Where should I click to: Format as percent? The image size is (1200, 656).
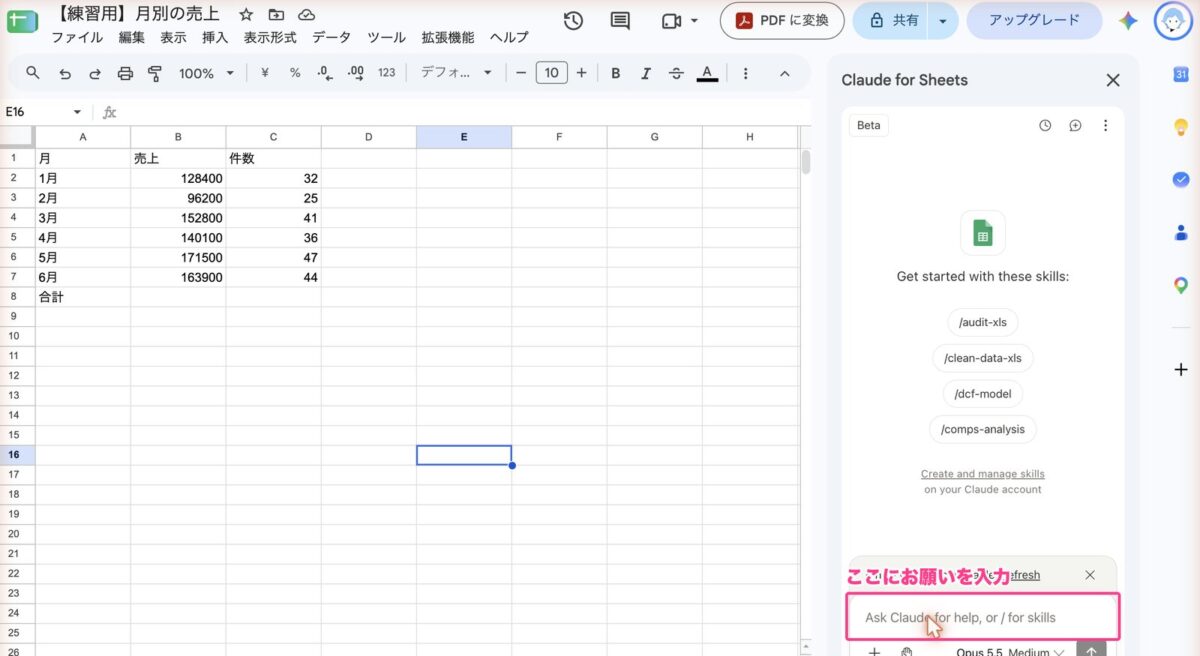(295, 73)
